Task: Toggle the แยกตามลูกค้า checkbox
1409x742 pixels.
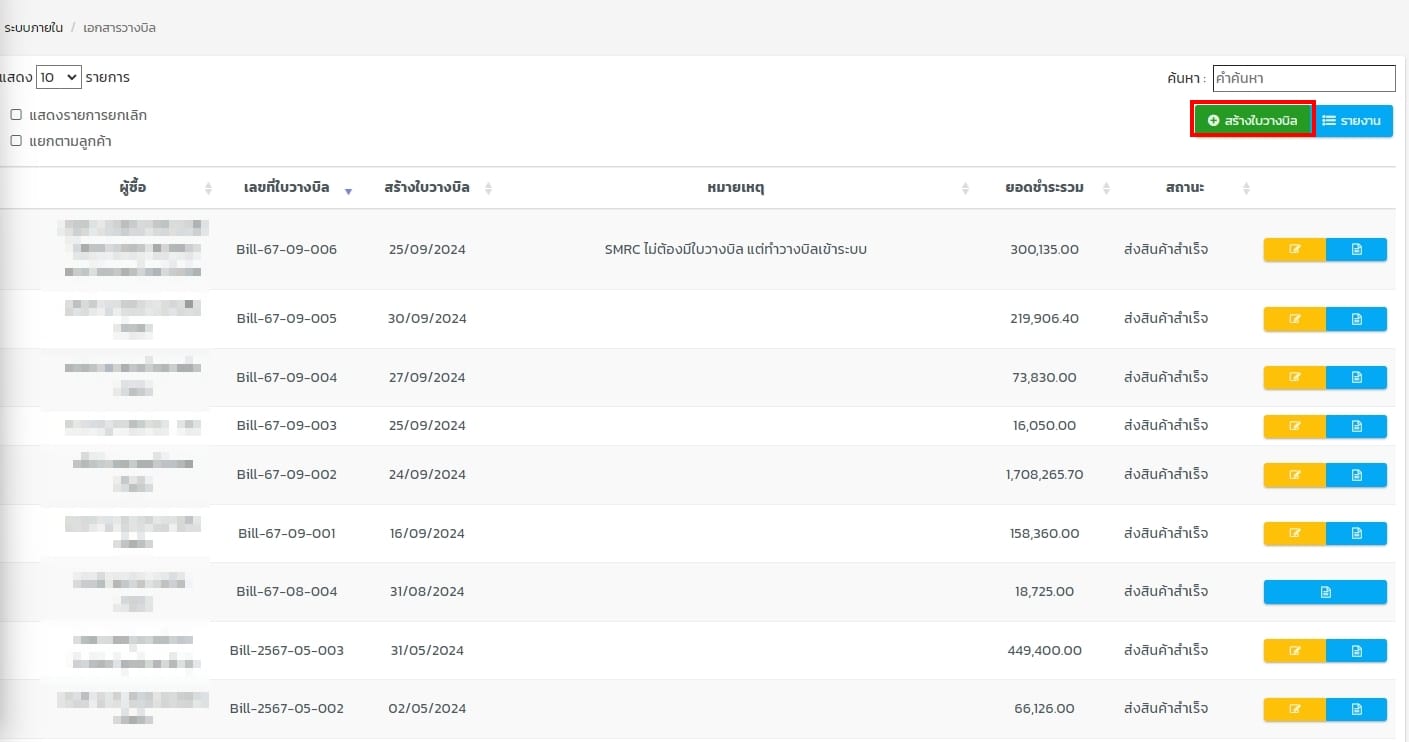Action: [16, 141]
